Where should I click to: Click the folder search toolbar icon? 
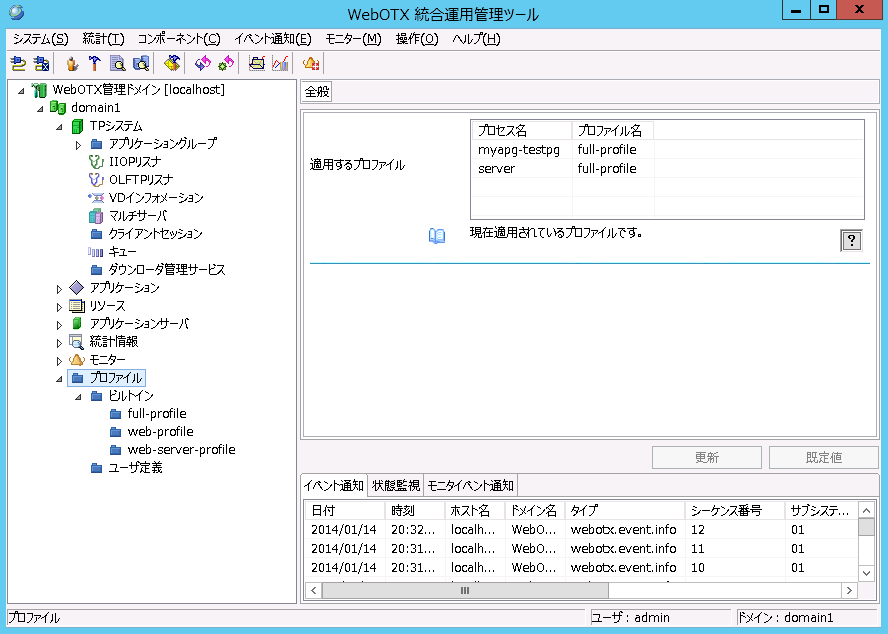click(x=139, y=63)
